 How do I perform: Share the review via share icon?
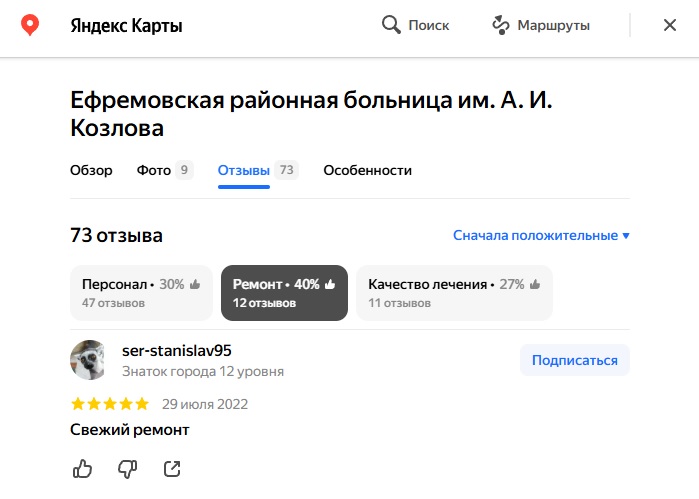point(172,469)
